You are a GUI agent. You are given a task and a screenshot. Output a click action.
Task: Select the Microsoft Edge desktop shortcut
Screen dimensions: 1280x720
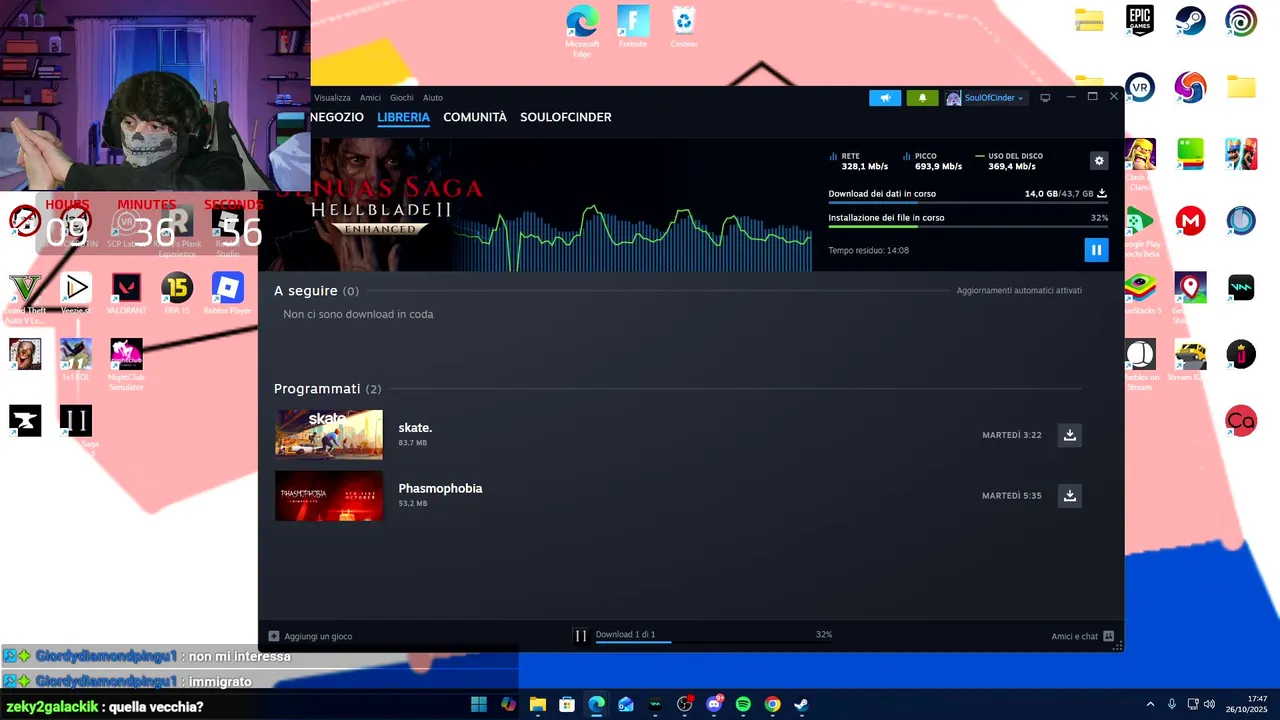(582, 31)
